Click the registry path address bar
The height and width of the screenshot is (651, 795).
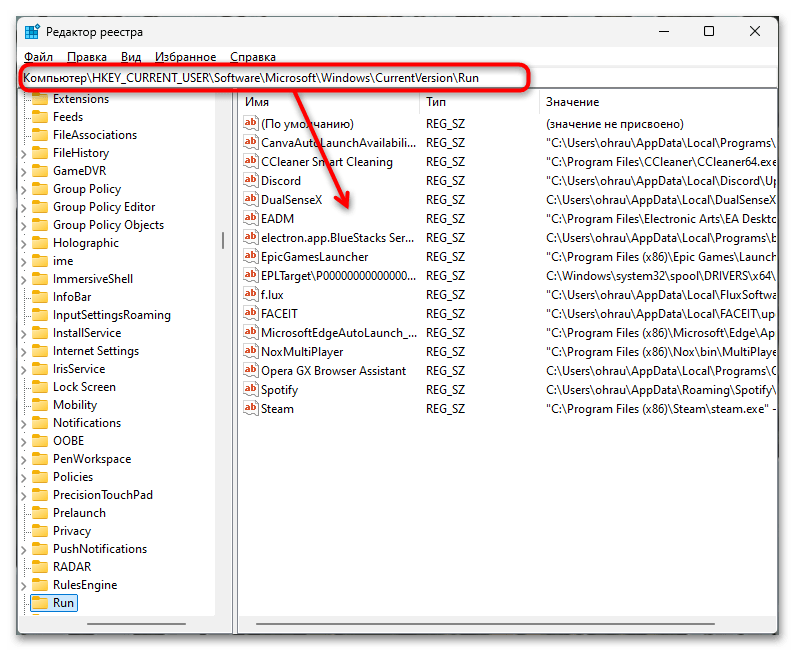click(398, 78)
